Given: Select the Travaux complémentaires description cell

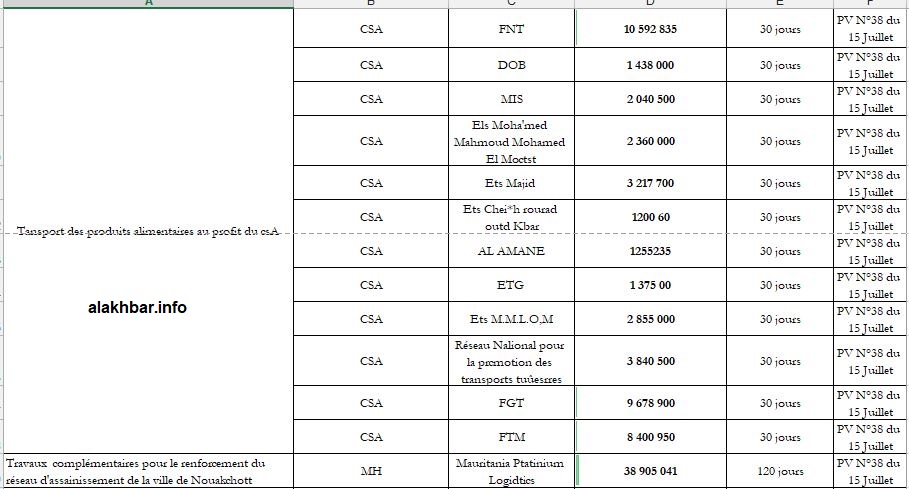Looking at the screenshot, I should click(147, 471).
